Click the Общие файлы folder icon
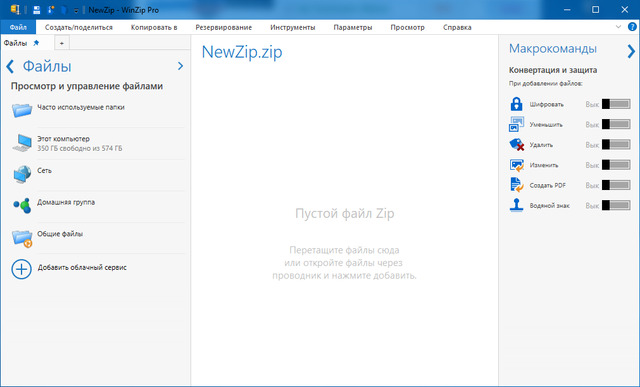 pyautogui.click(x=22, y=238)
